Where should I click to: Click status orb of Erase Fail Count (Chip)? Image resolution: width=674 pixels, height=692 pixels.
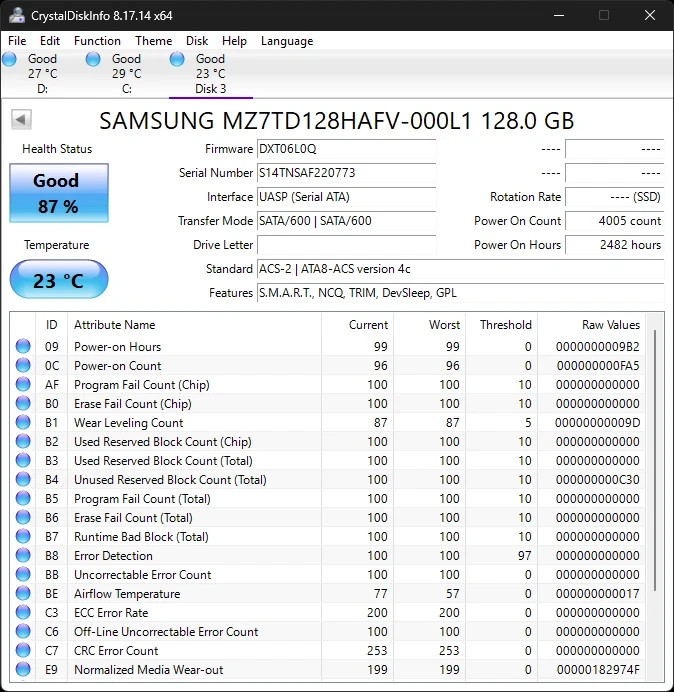[23, 403]
